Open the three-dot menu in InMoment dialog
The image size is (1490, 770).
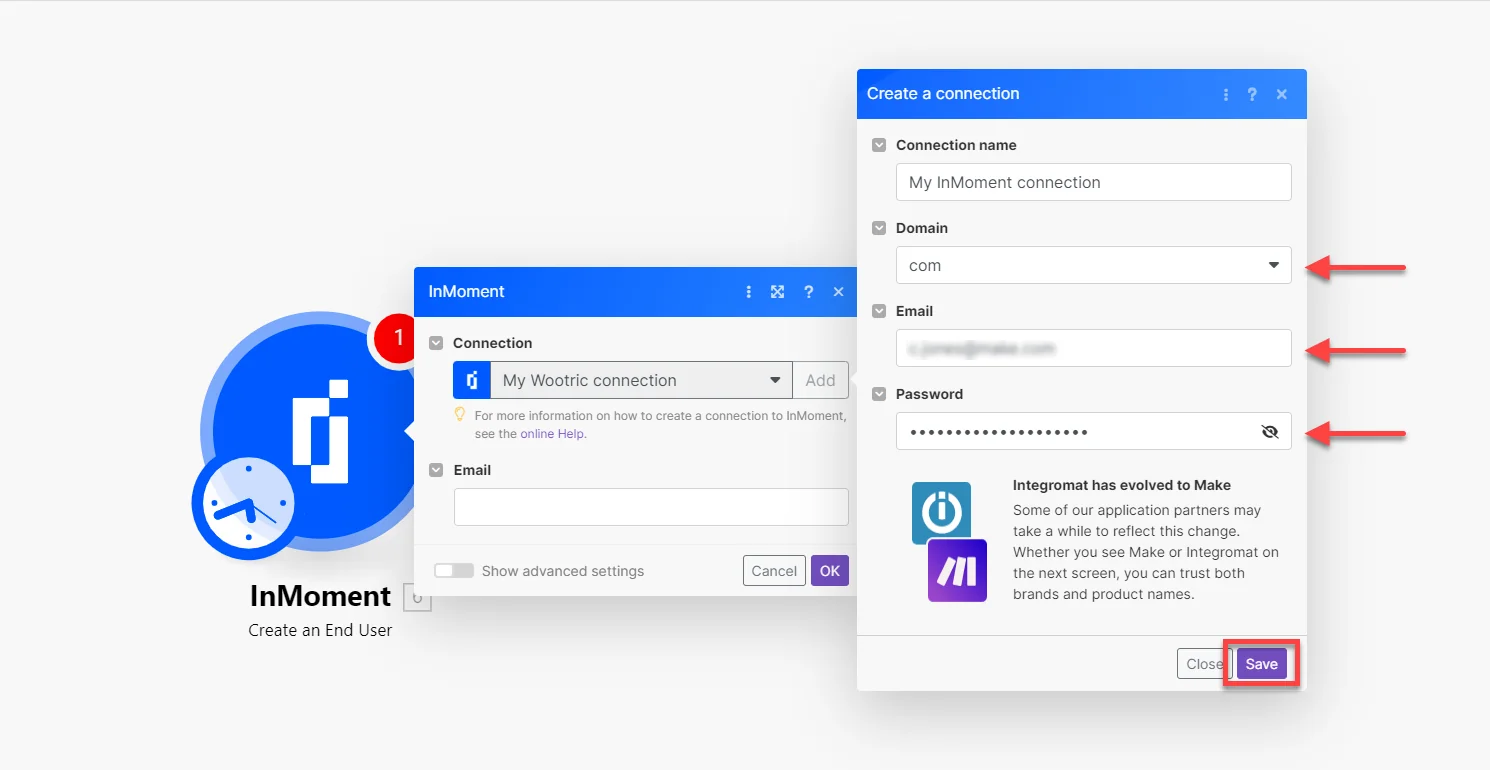coord(748,292)
